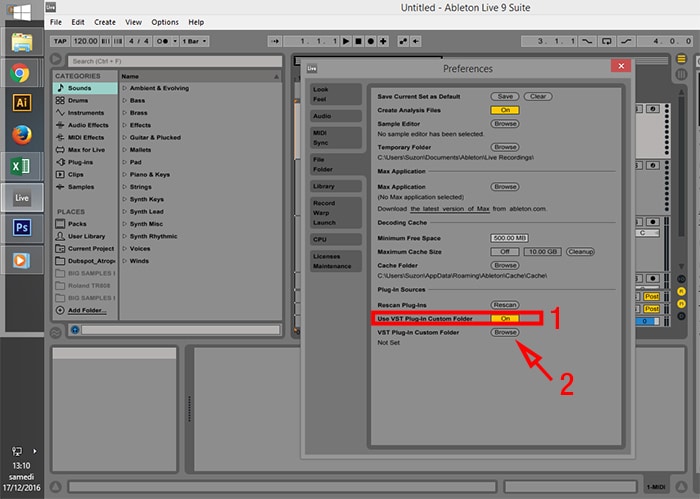Expand the Bass folder
700x499 pixels.
125,100
